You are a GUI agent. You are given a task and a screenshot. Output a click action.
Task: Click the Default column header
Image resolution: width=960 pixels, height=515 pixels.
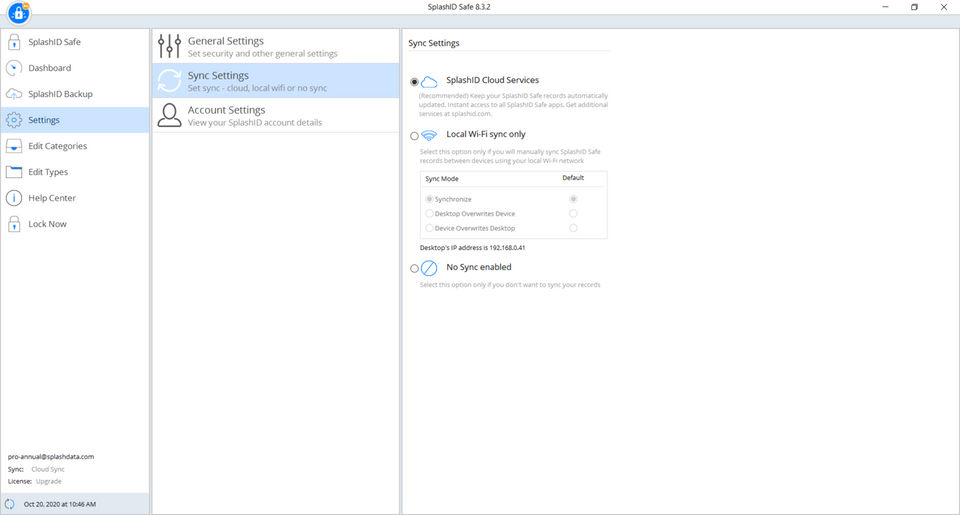coord(573,178)
